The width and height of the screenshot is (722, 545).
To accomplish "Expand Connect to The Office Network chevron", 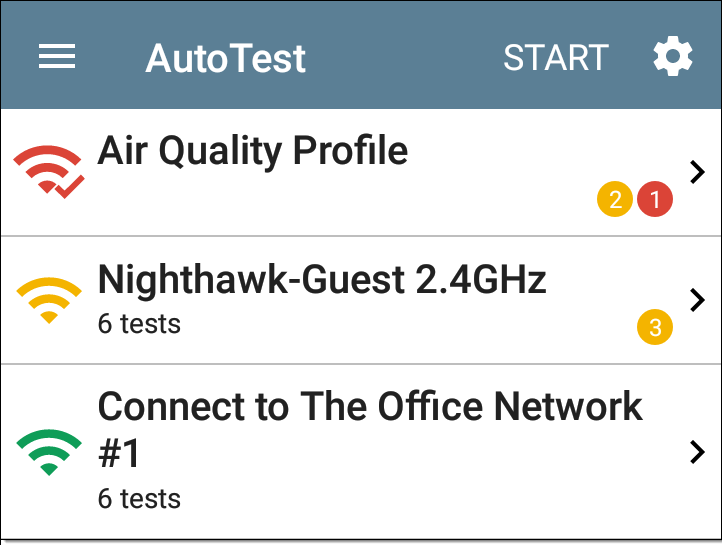I will tap(697, 452).
